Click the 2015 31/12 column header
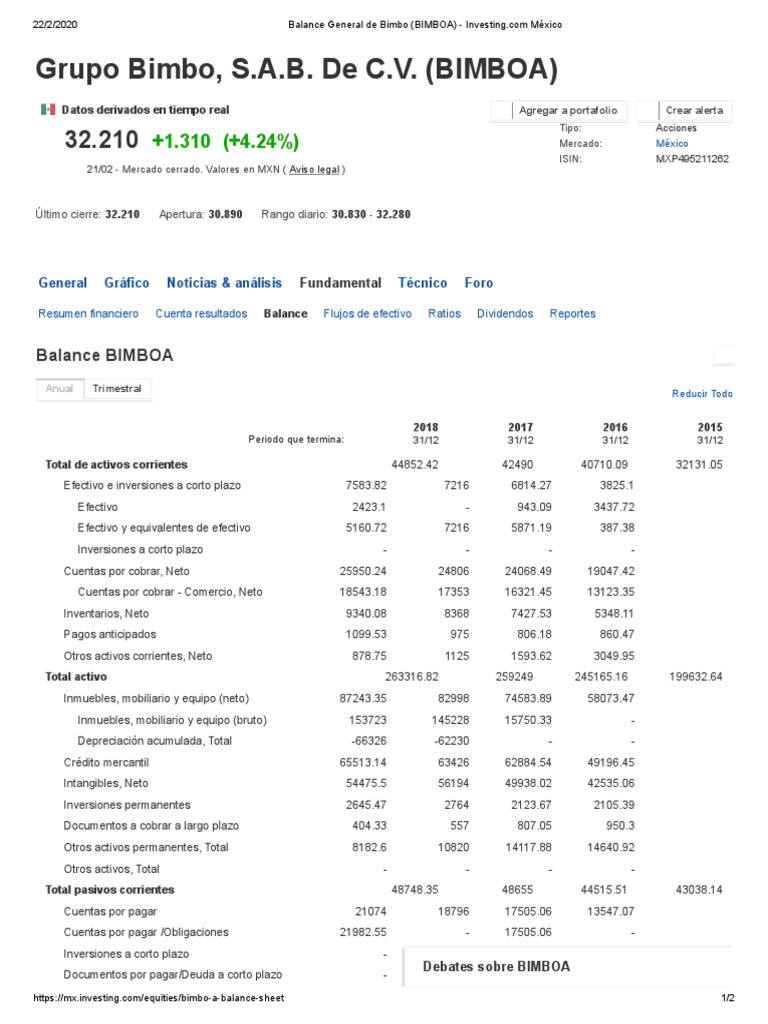Viewport: 768px width, 1024px height. point(710,433)
